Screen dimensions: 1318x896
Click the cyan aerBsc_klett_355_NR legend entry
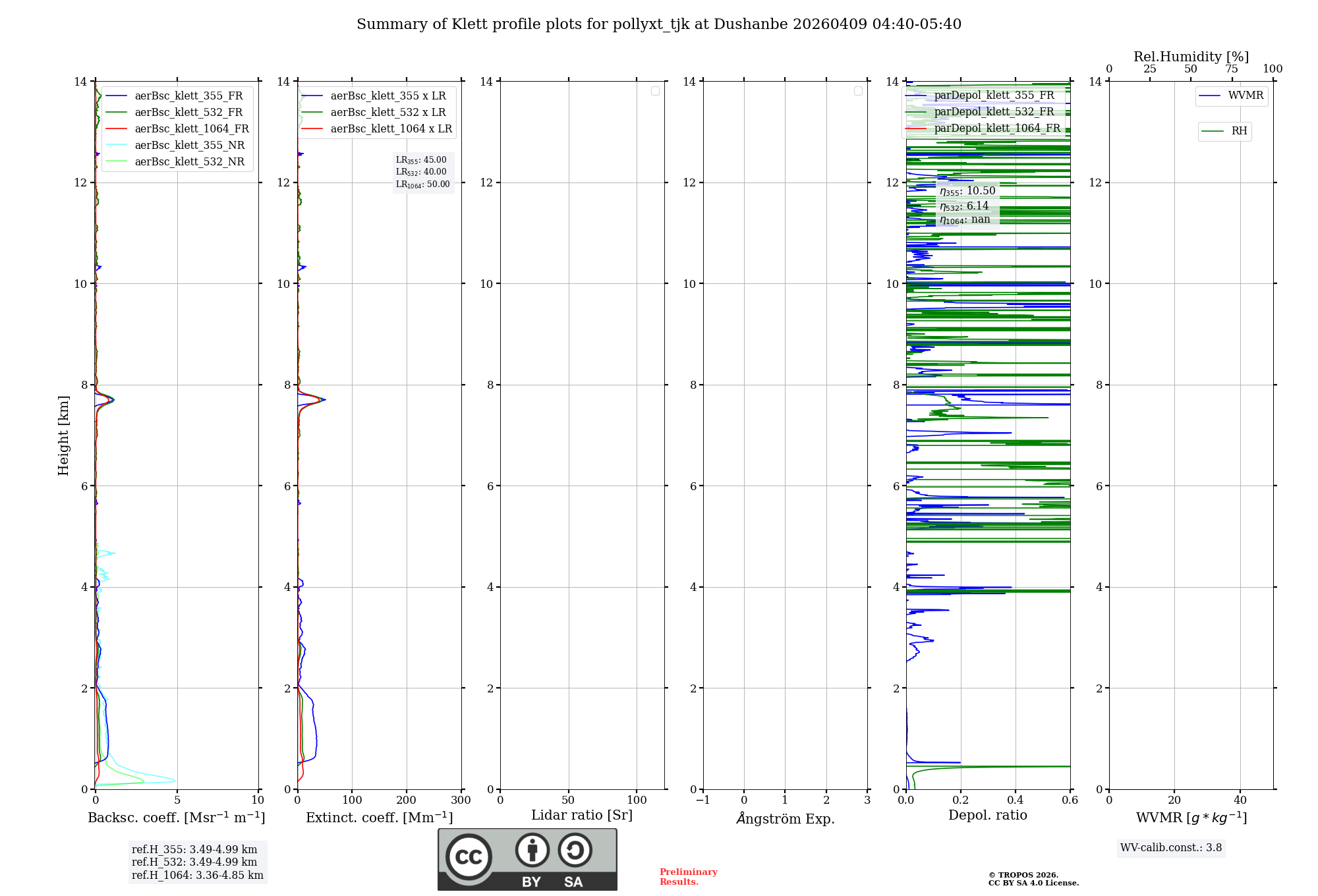pyautogui.click(x=189, y=146)
